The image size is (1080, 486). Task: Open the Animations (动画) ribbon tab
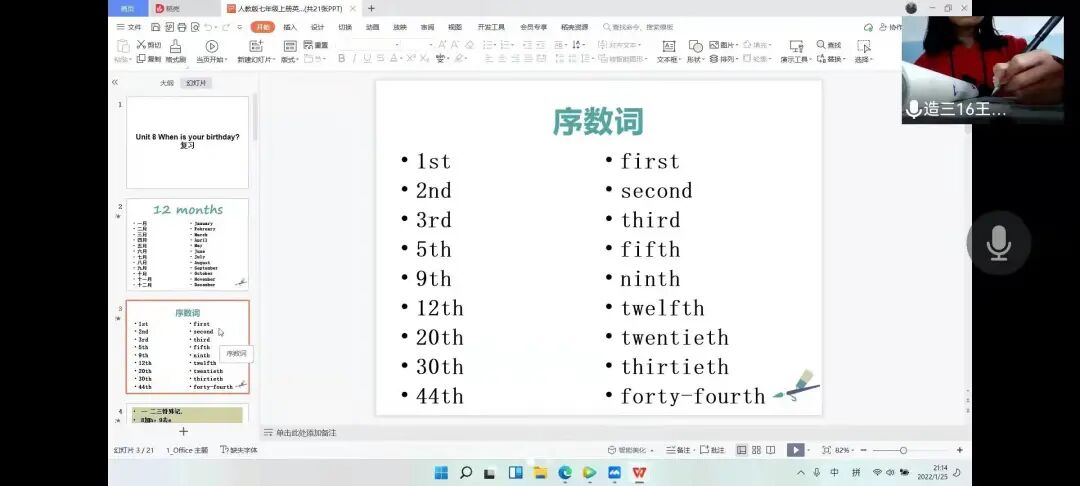pyautogui.click(x=372, y=28)
